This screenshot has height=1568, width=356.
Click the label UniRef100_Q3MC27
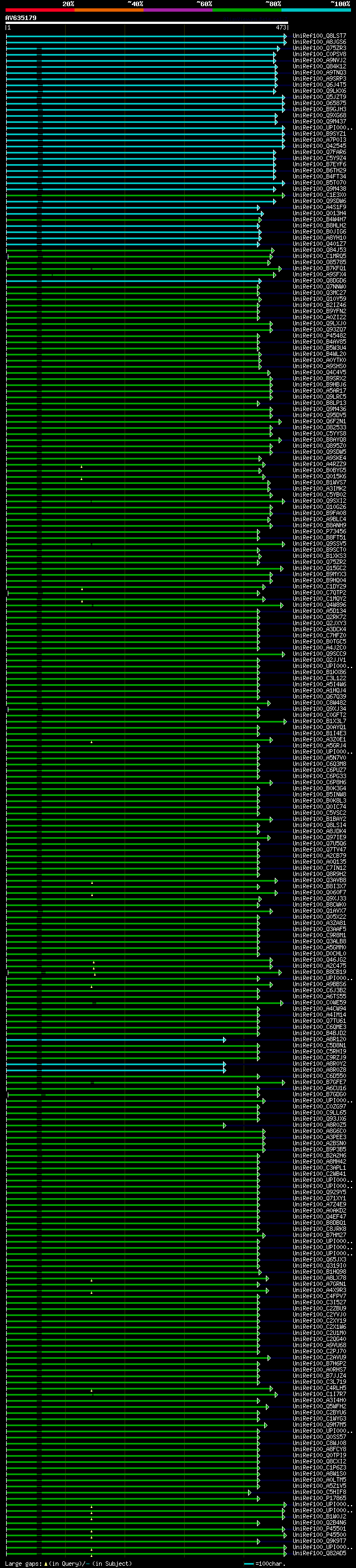point(319,293)
